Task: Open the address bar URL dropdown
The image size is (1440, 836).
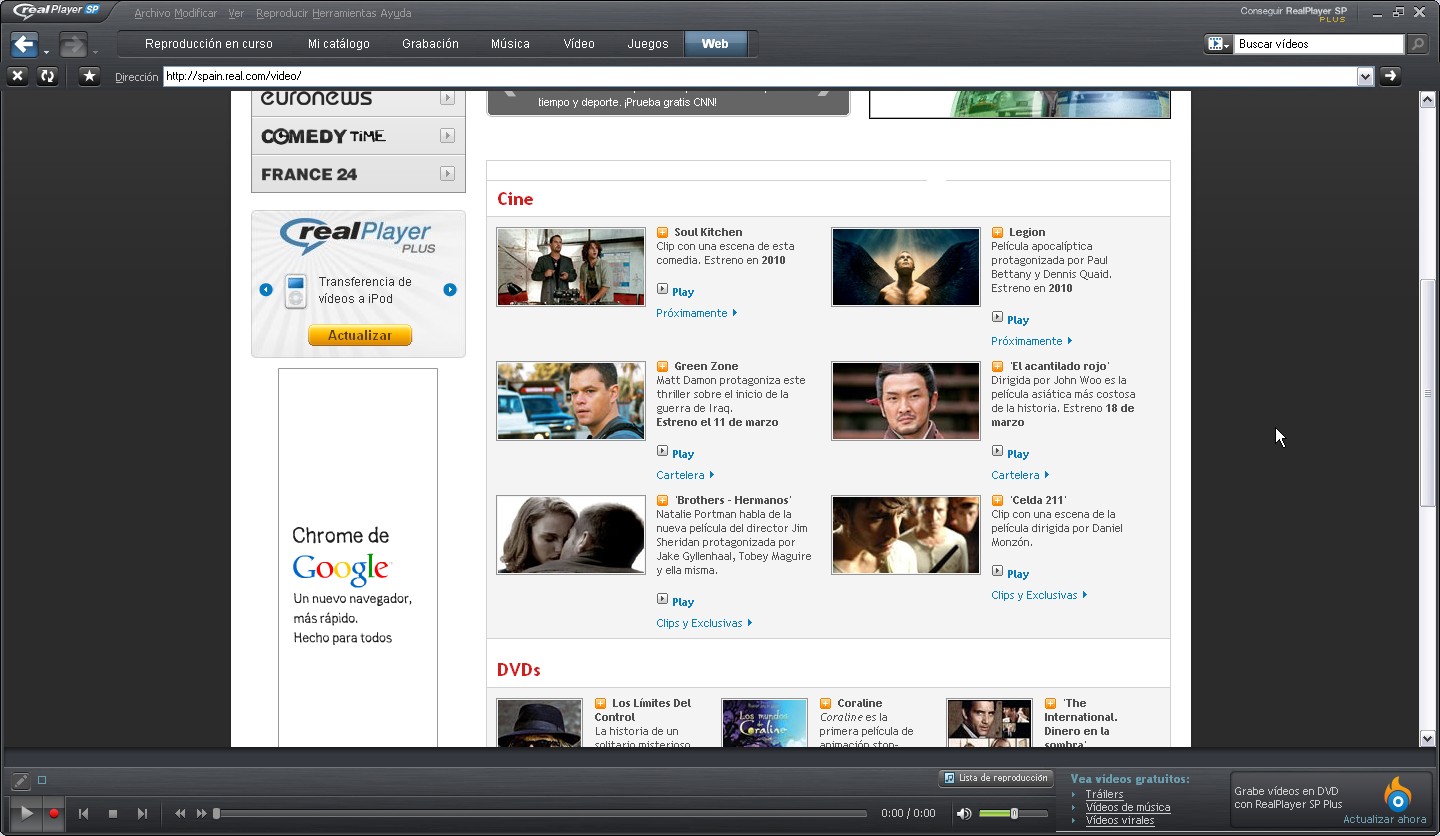Action: (1366, 76)
